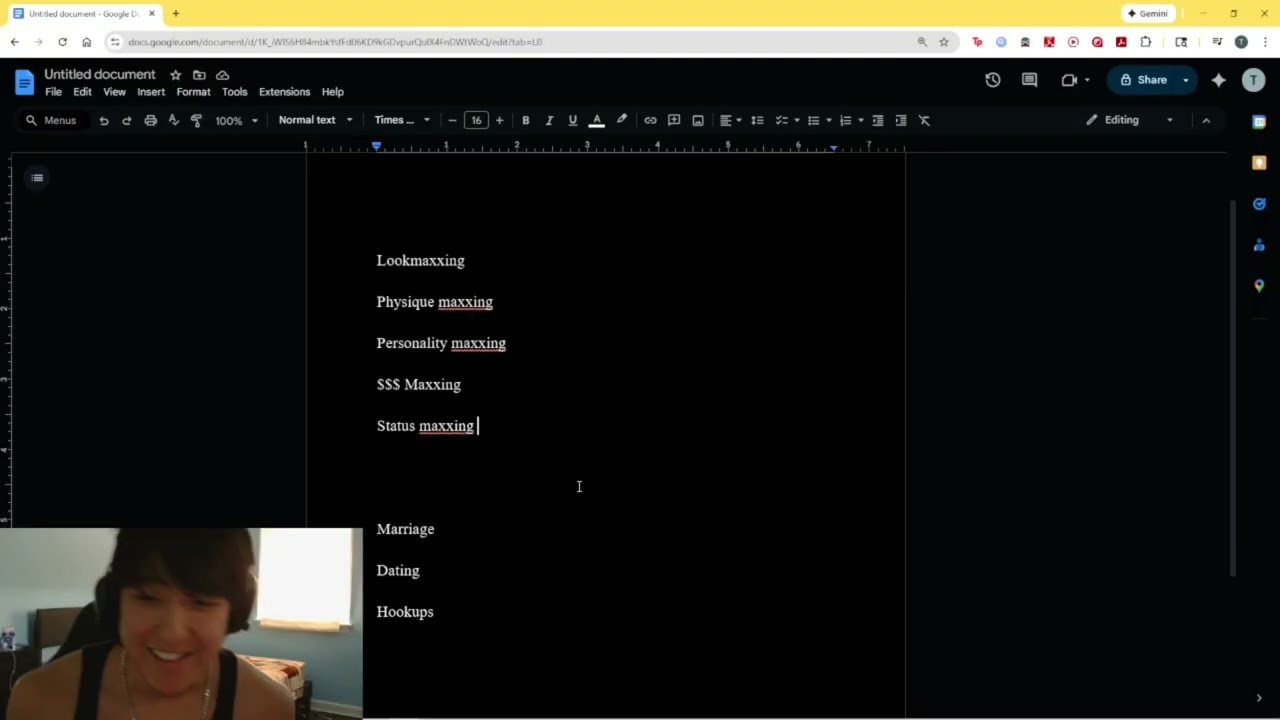Image resolution: width=1280 pixels, height=720 pixels.
Task: Open the zoom level dropdown
Action: pos(237,120)
